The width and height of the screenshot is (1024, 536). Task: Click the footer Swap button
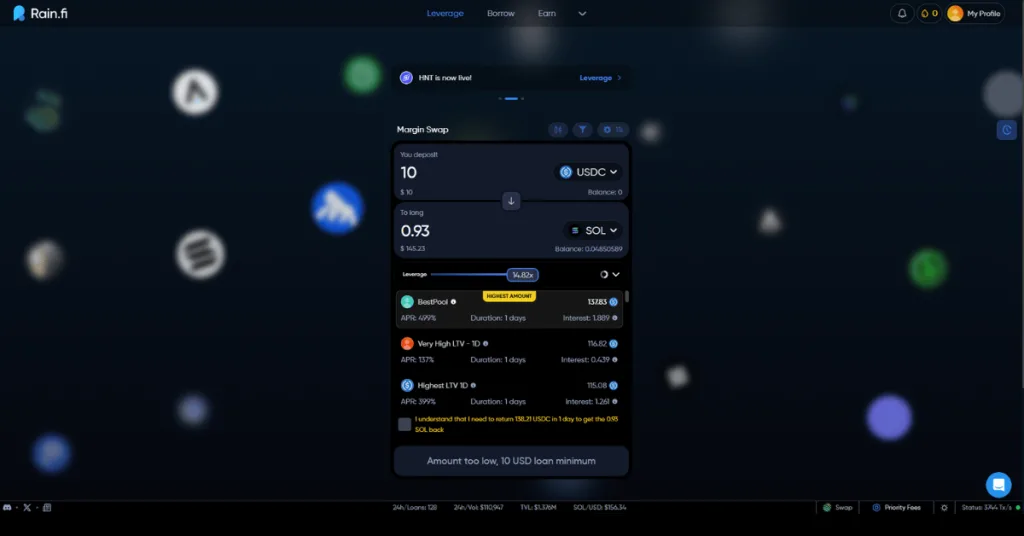point(837,507)
